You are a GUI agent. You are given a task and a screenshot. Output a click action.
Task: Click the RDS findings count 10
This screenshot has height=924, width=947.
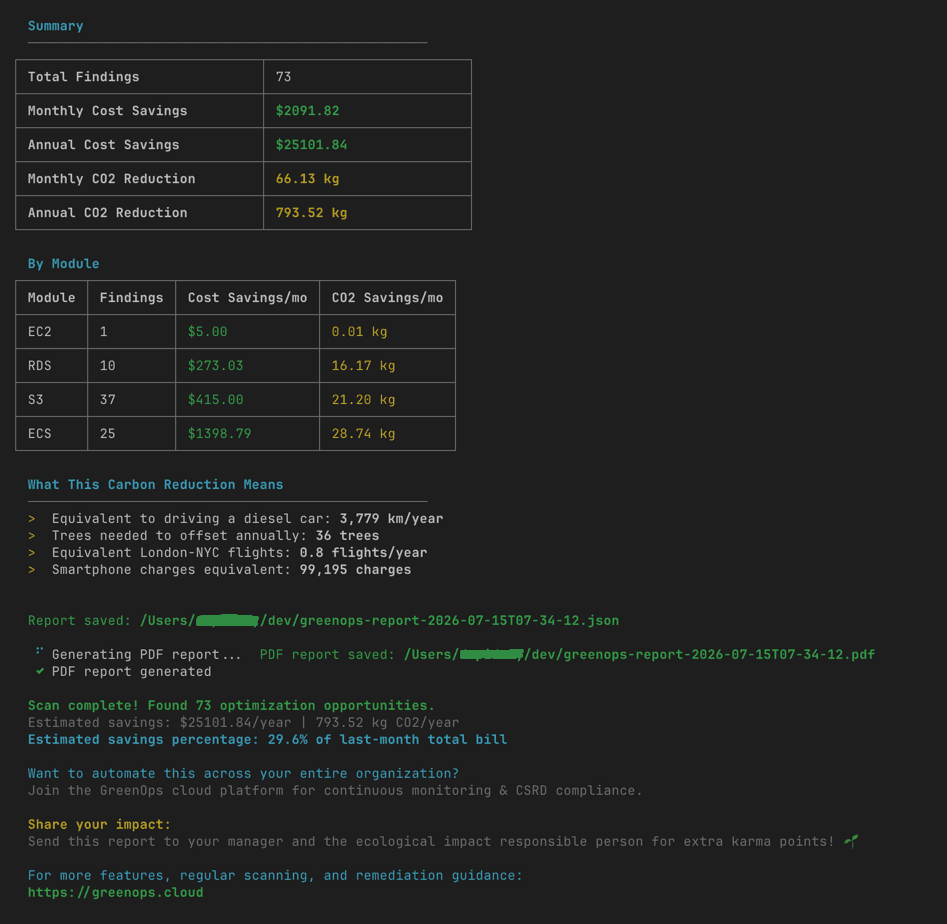pos(108,365)
